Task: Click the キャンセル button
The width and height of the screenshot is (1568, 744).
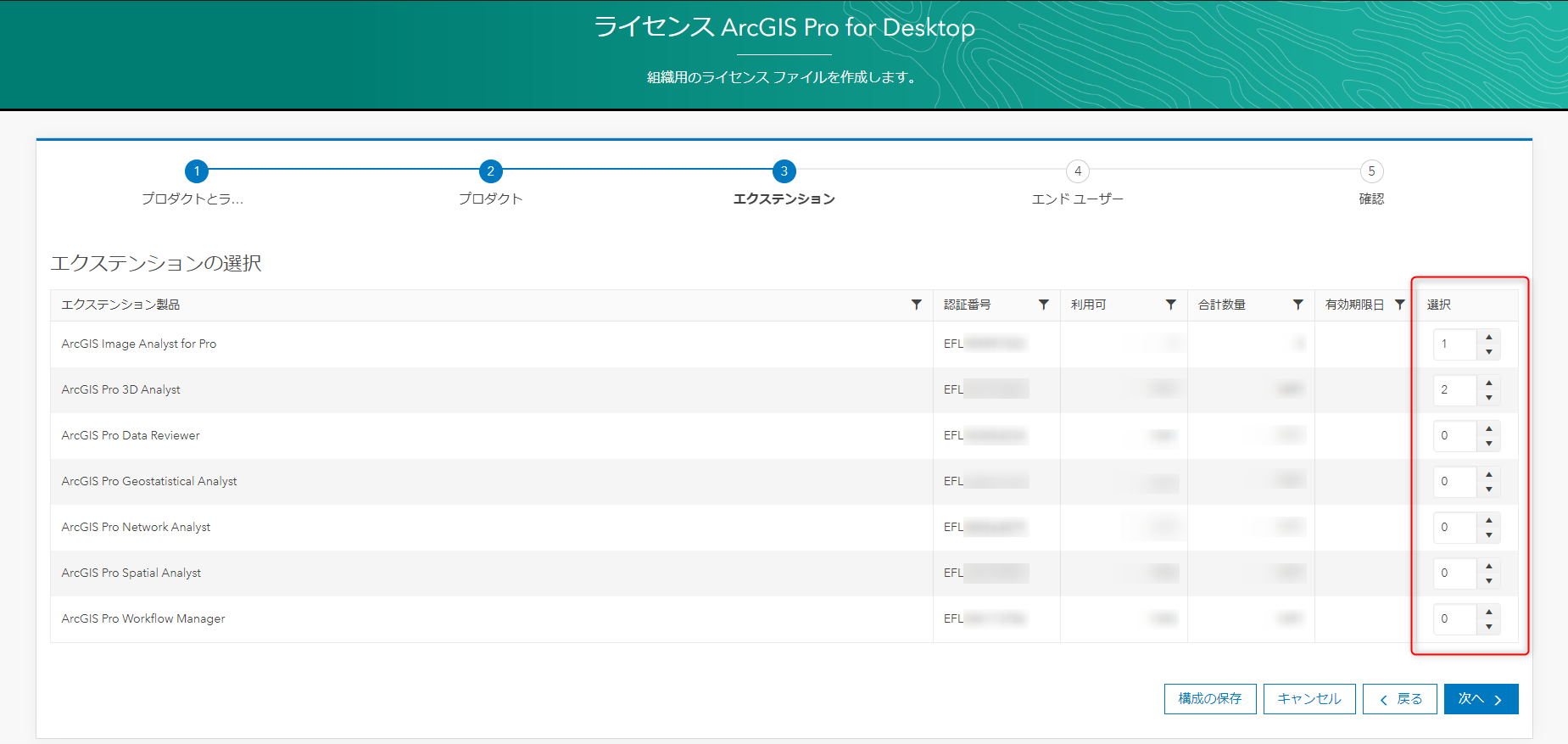Action: tap(1309, 699)
